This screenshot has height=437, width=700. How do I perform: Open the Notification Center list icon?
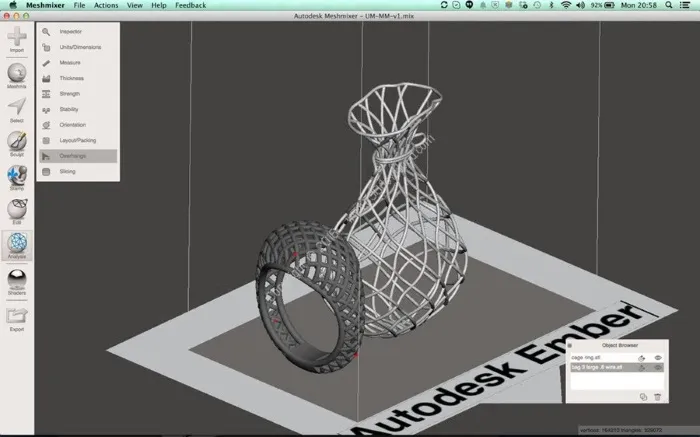685,5
